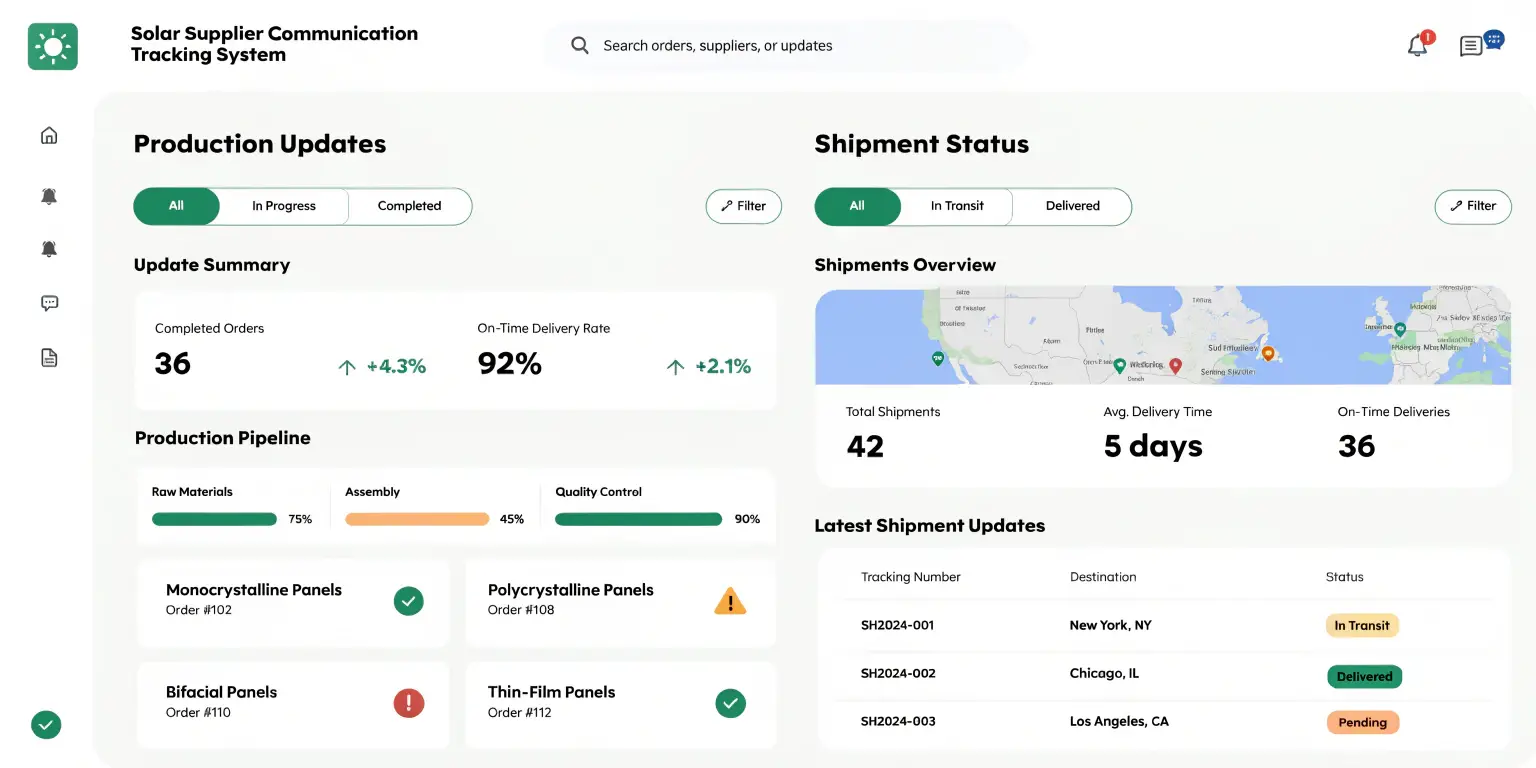This screenshot has height=768, width=1536.
Task: Click the first alerts bell in sidebar
Action: coord(48,195)
